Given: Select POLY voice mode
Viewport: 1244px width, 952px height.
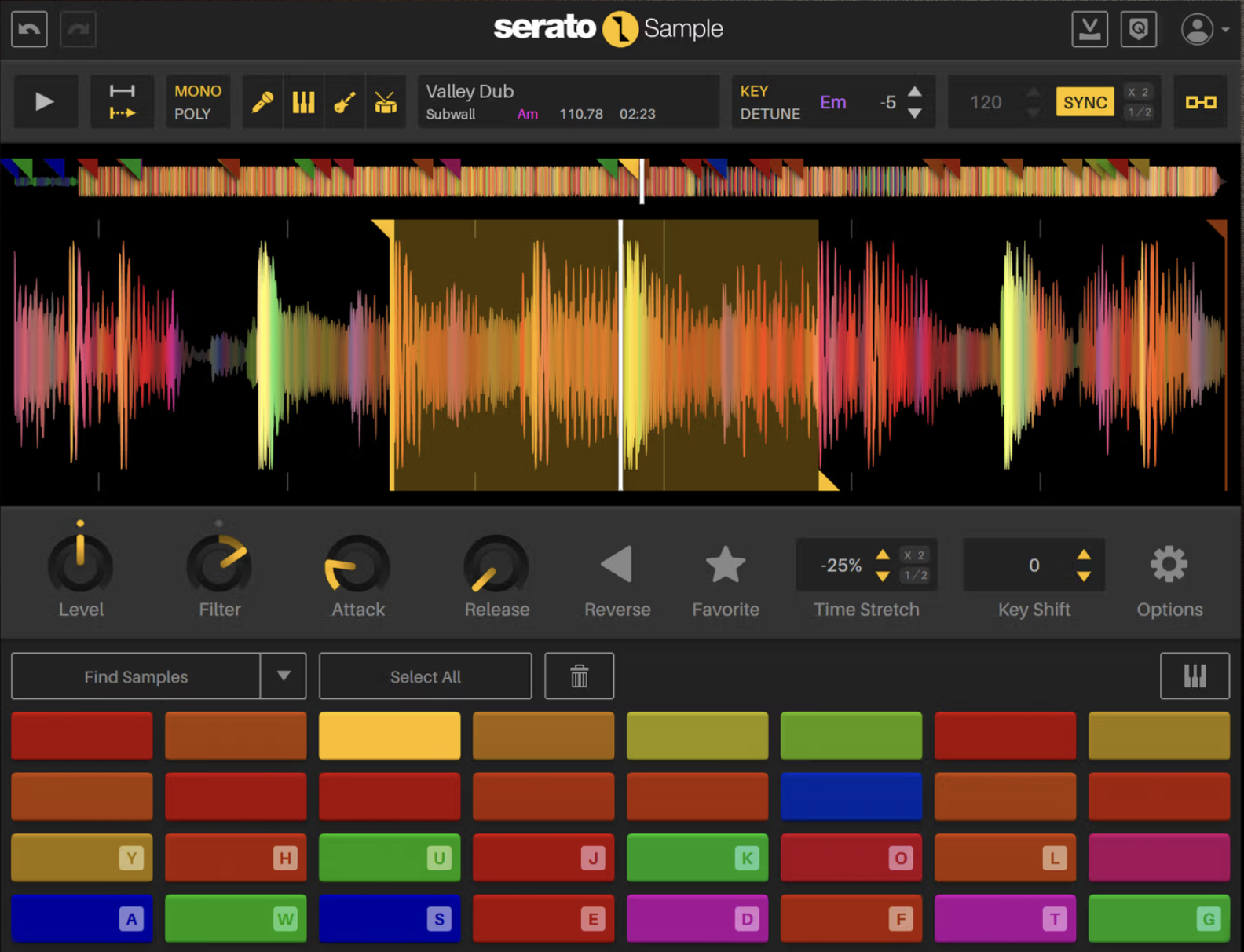Looking at the screenshot, I should [192, 114].
